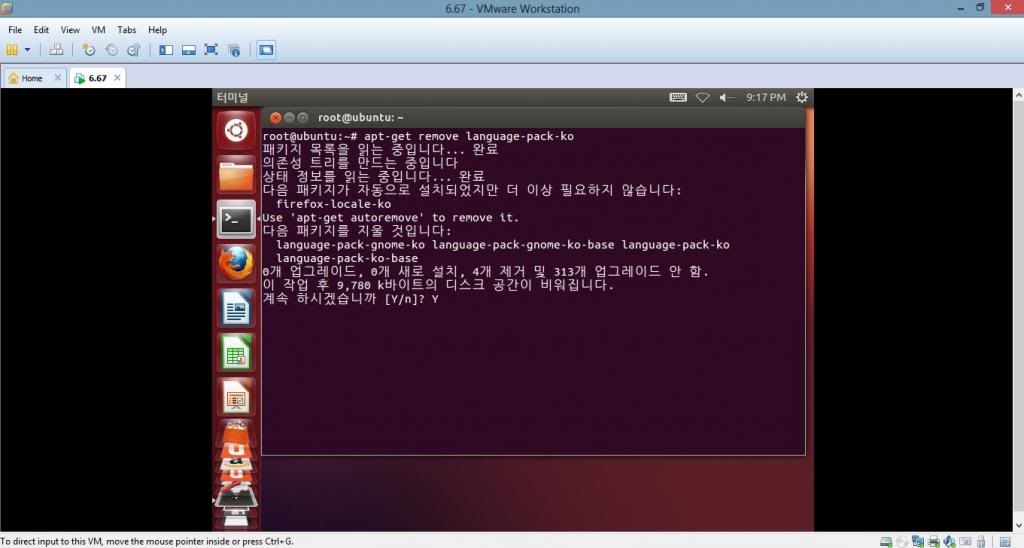Open the sound volume indicator

727,97
